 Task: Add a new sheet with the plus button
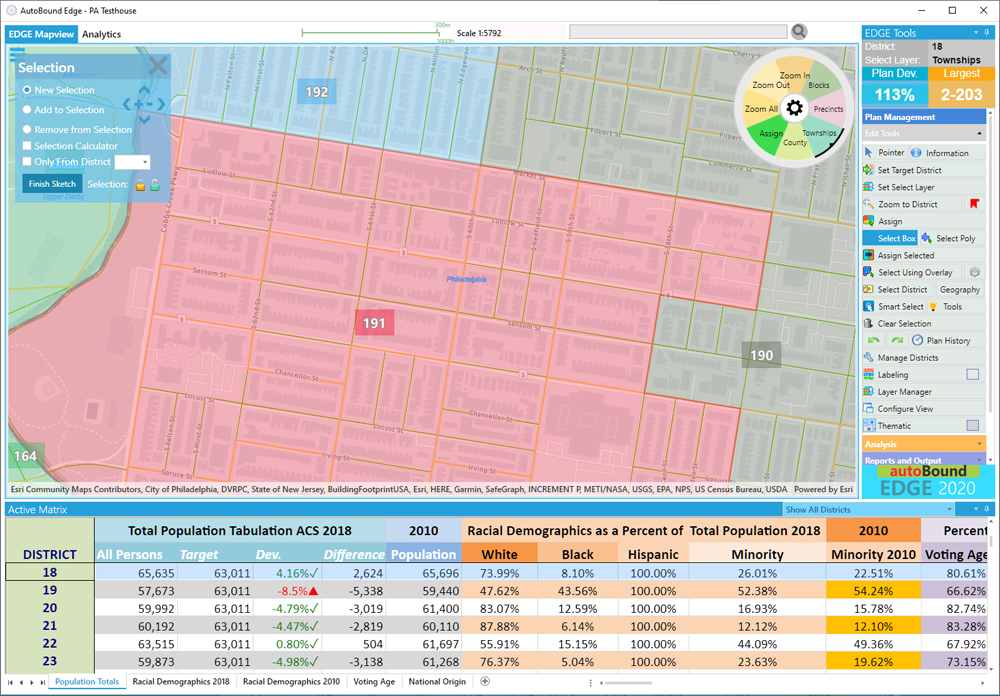point(485,681)
